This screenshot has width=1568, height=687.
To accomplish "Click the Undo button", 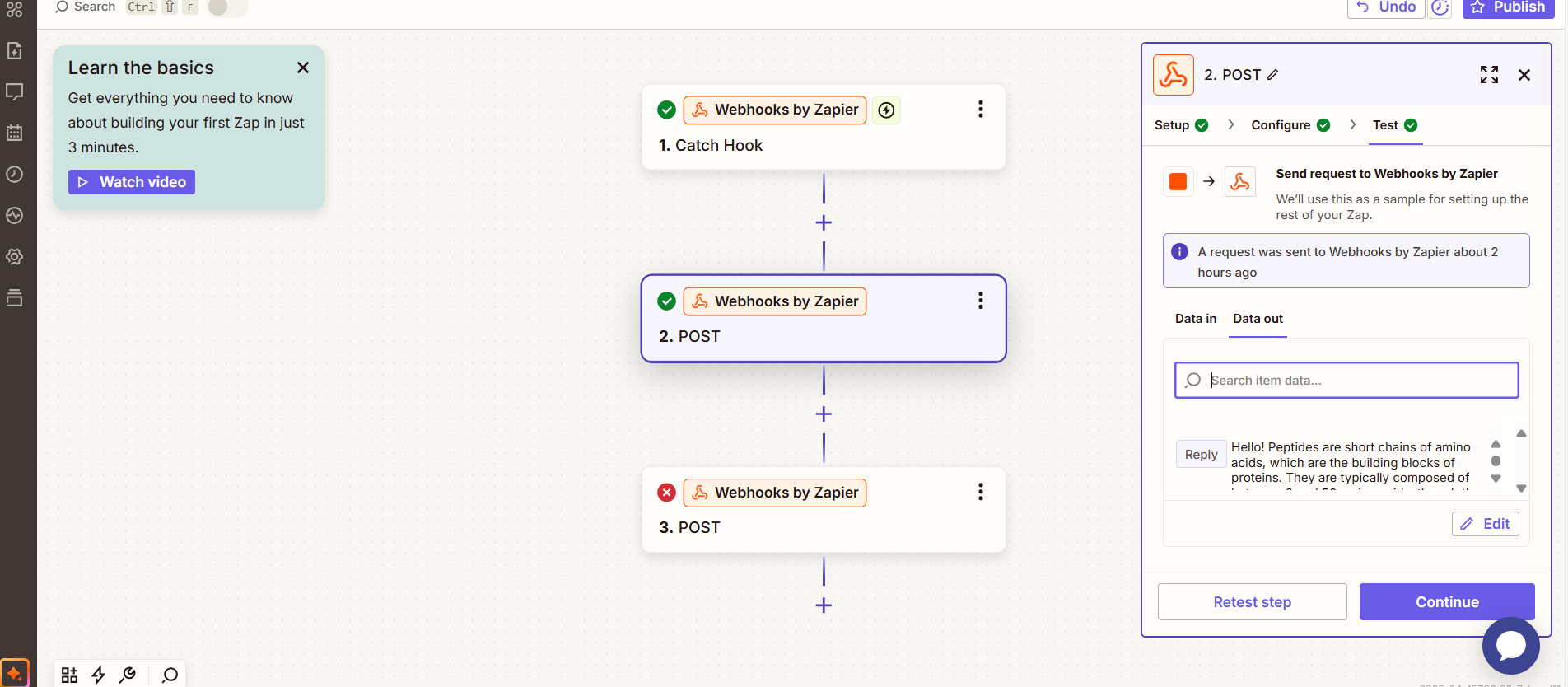I will click(x=1386, y=7).
